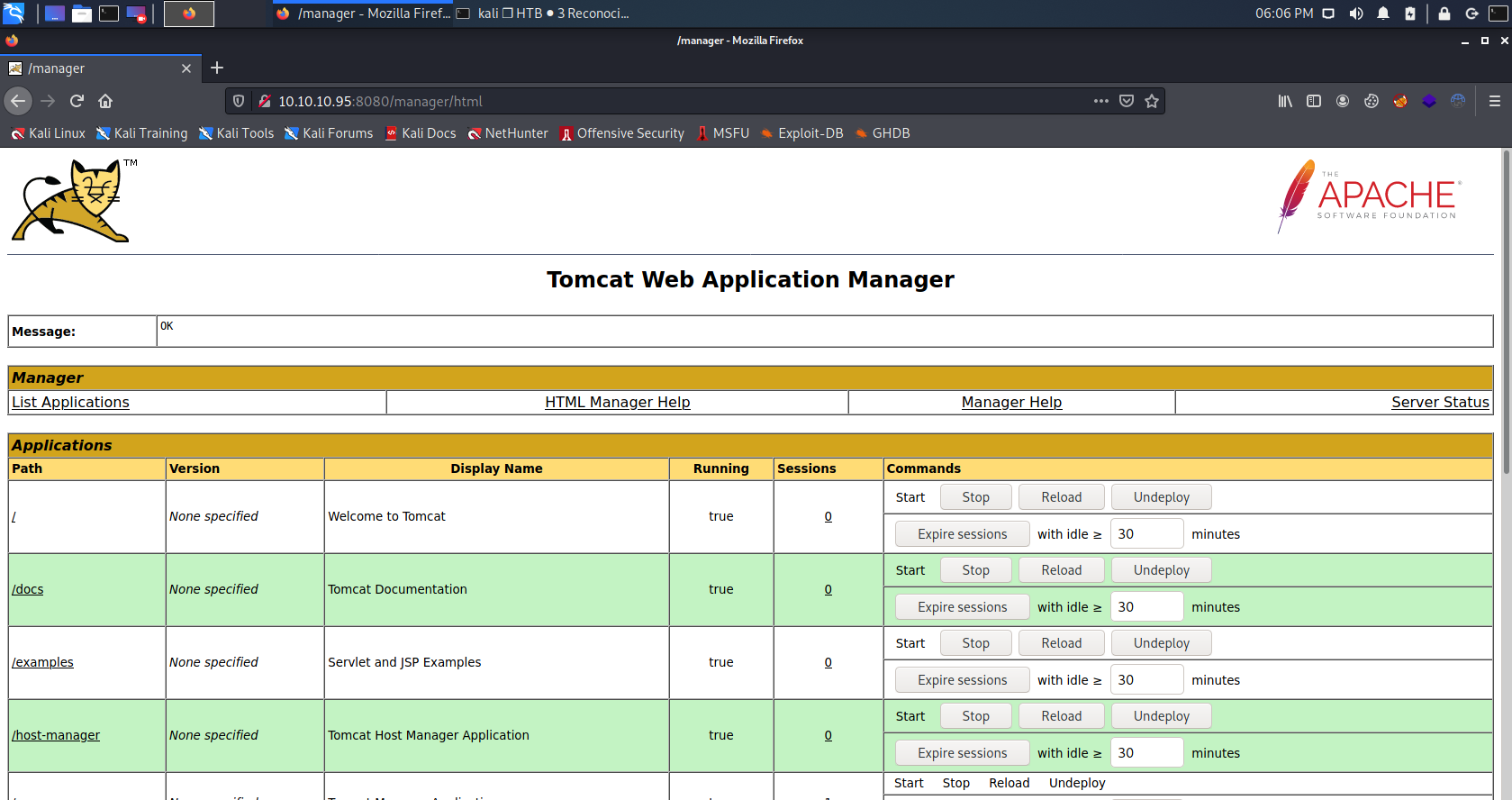The width and height of the screenshot is (1512, 800).
Task: Switch to the /manager Firefox tab
Action: pyautogui.click(x=99, y=68)
